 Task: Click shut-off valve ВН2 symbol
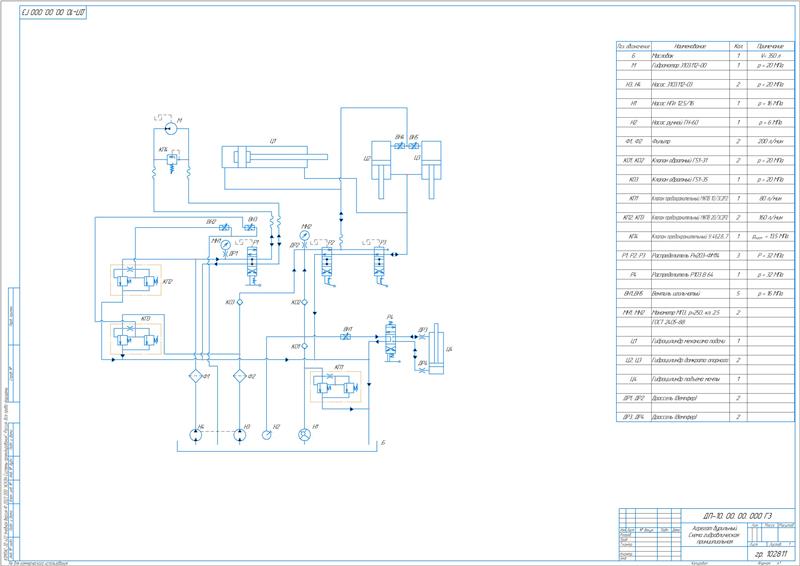click(x=224, y=228)
